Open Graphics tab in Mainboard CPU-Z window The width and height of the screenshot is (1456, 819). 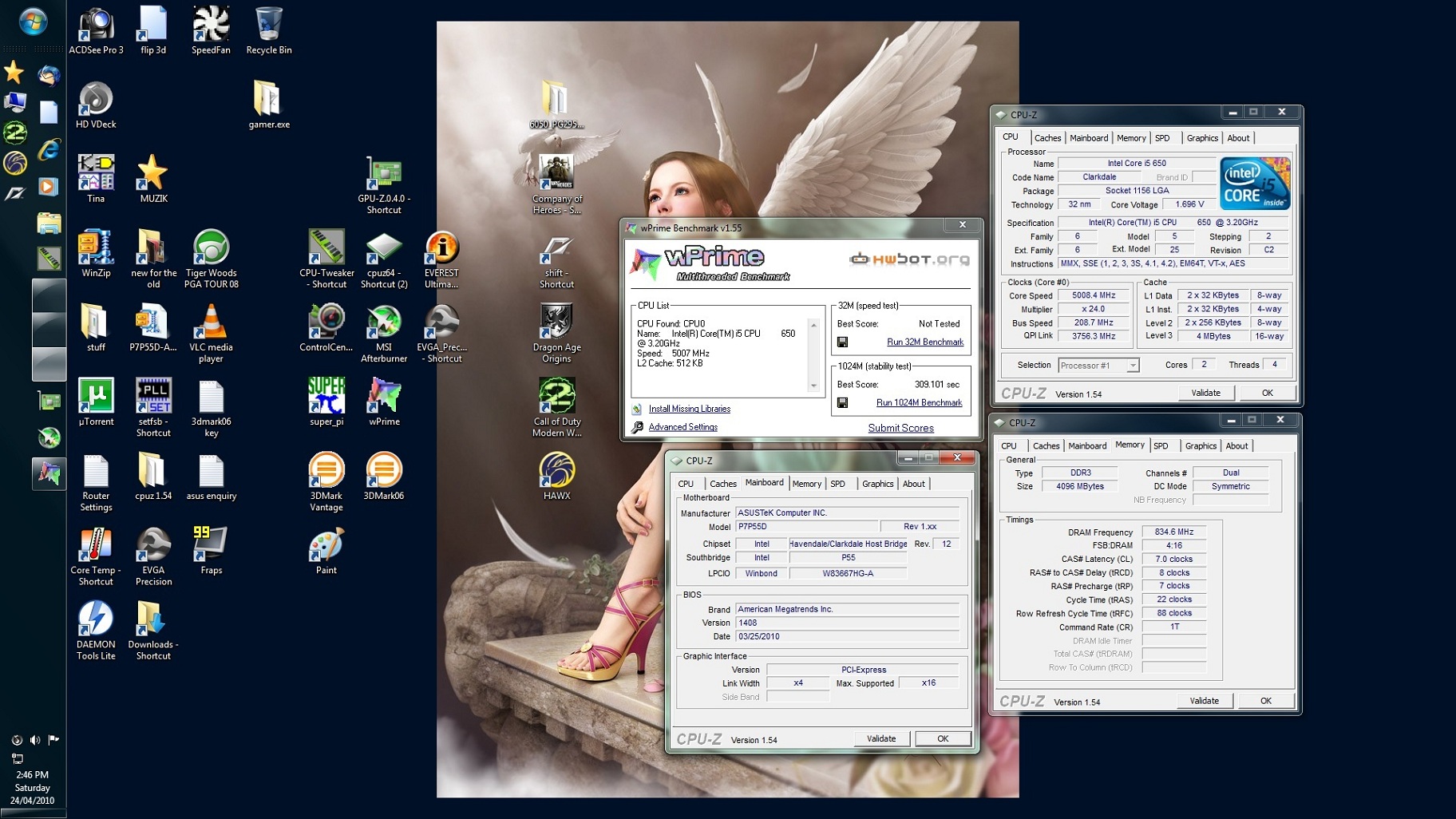(x=877, y=484)
